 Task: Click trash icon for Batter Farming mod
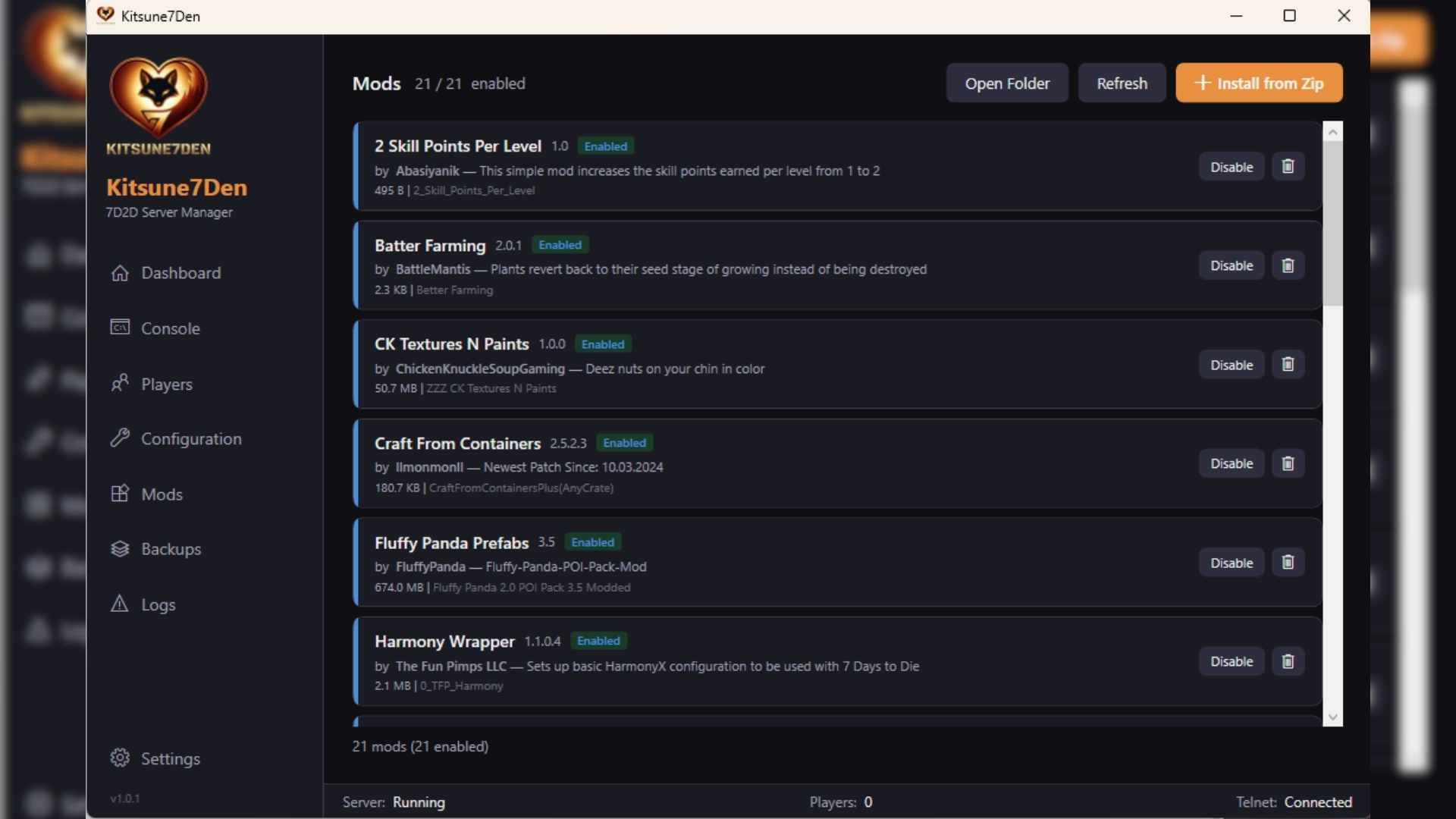coord(1288,265)
